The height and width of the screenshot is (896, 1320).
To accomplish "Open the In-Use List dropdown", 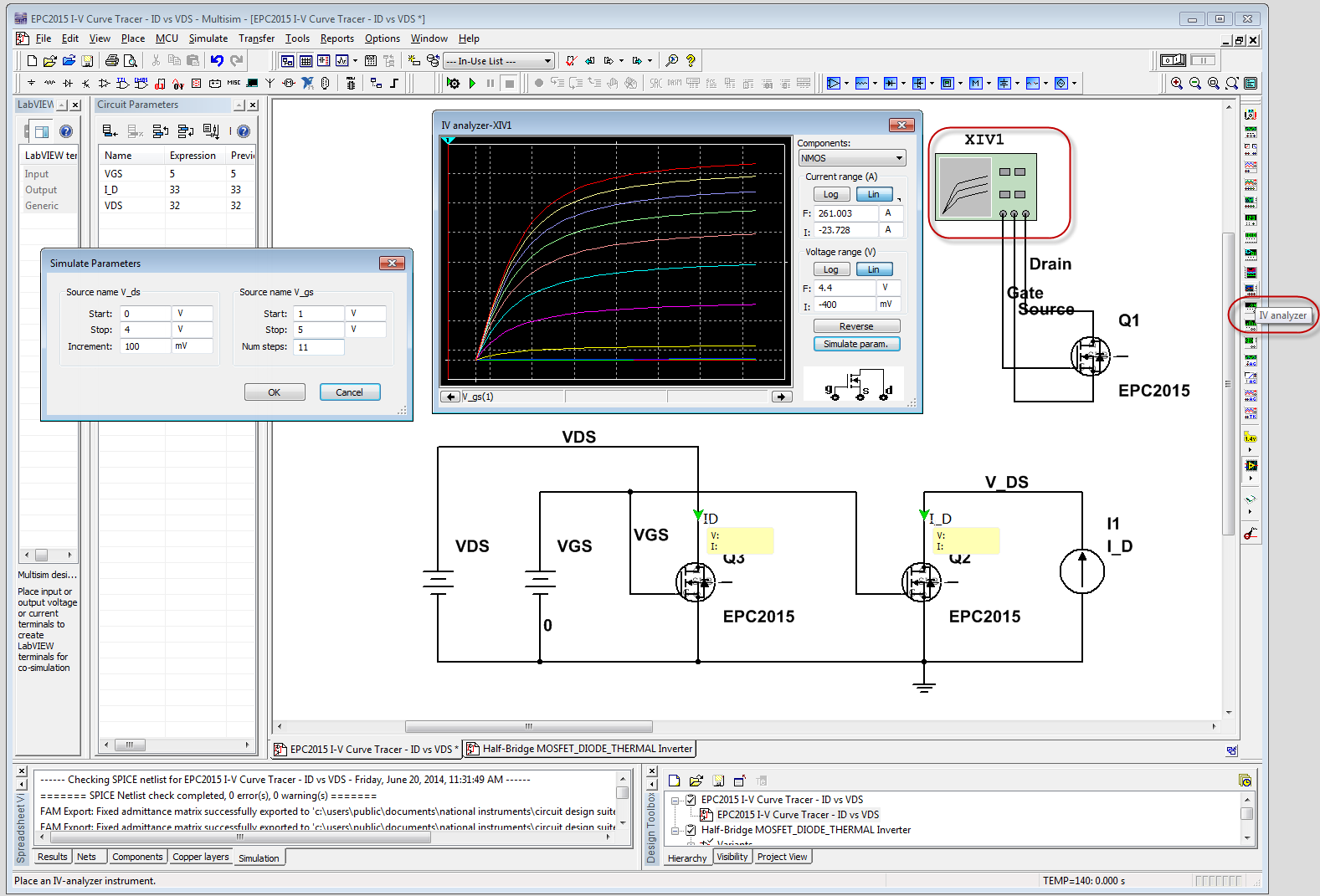I will point(499,61).
